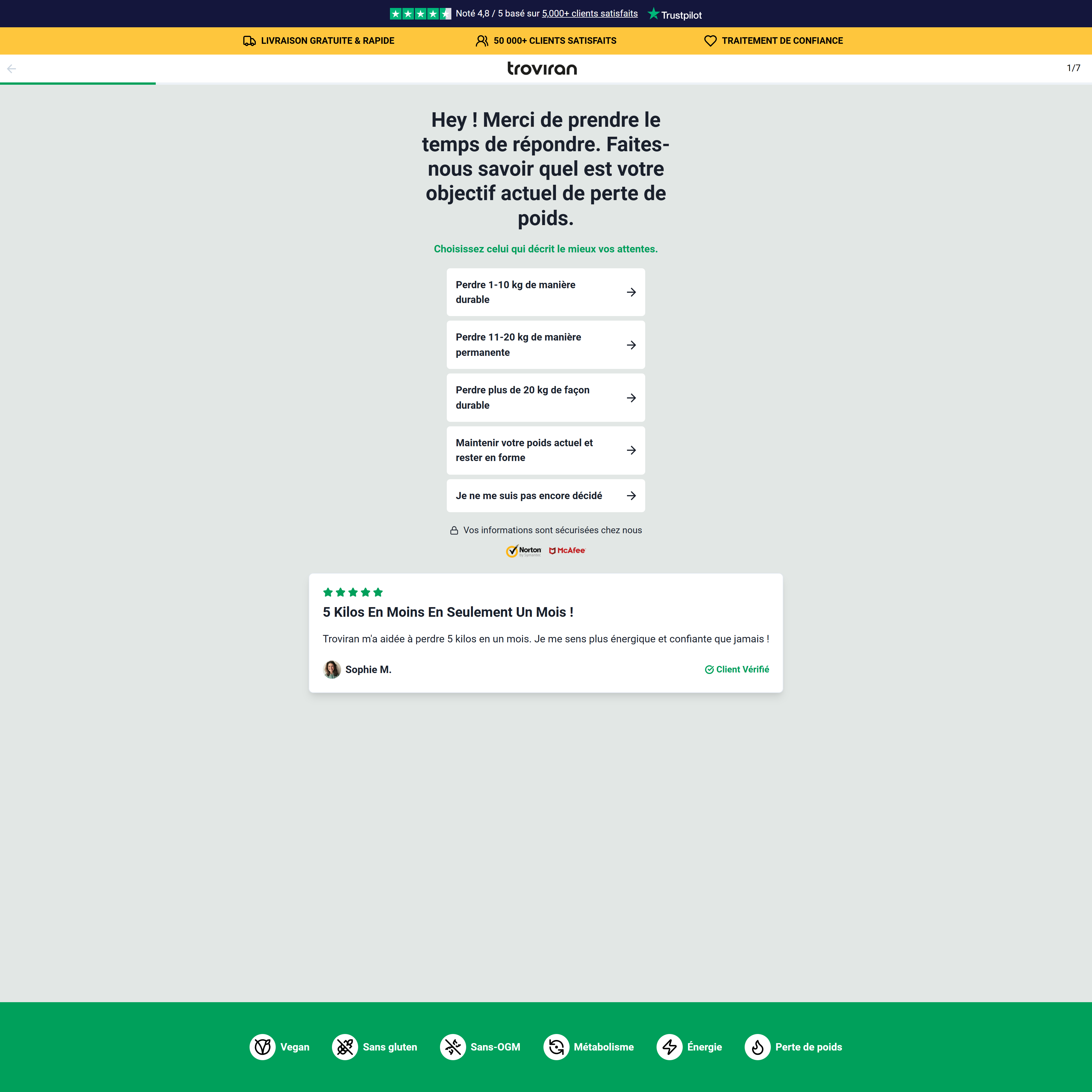Click the back arrow icon
Screen dimensions: 1092x1092
[x=11, y=69]
